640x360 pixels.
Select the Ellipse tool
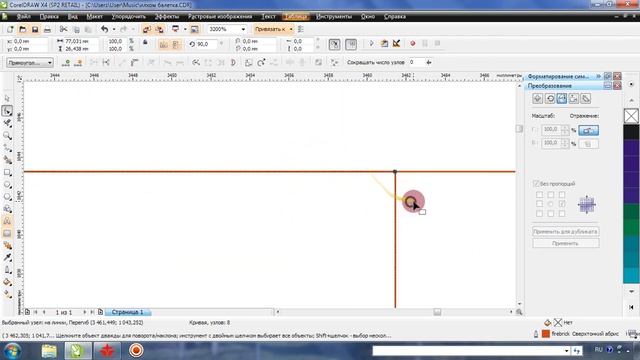point(7,184)
